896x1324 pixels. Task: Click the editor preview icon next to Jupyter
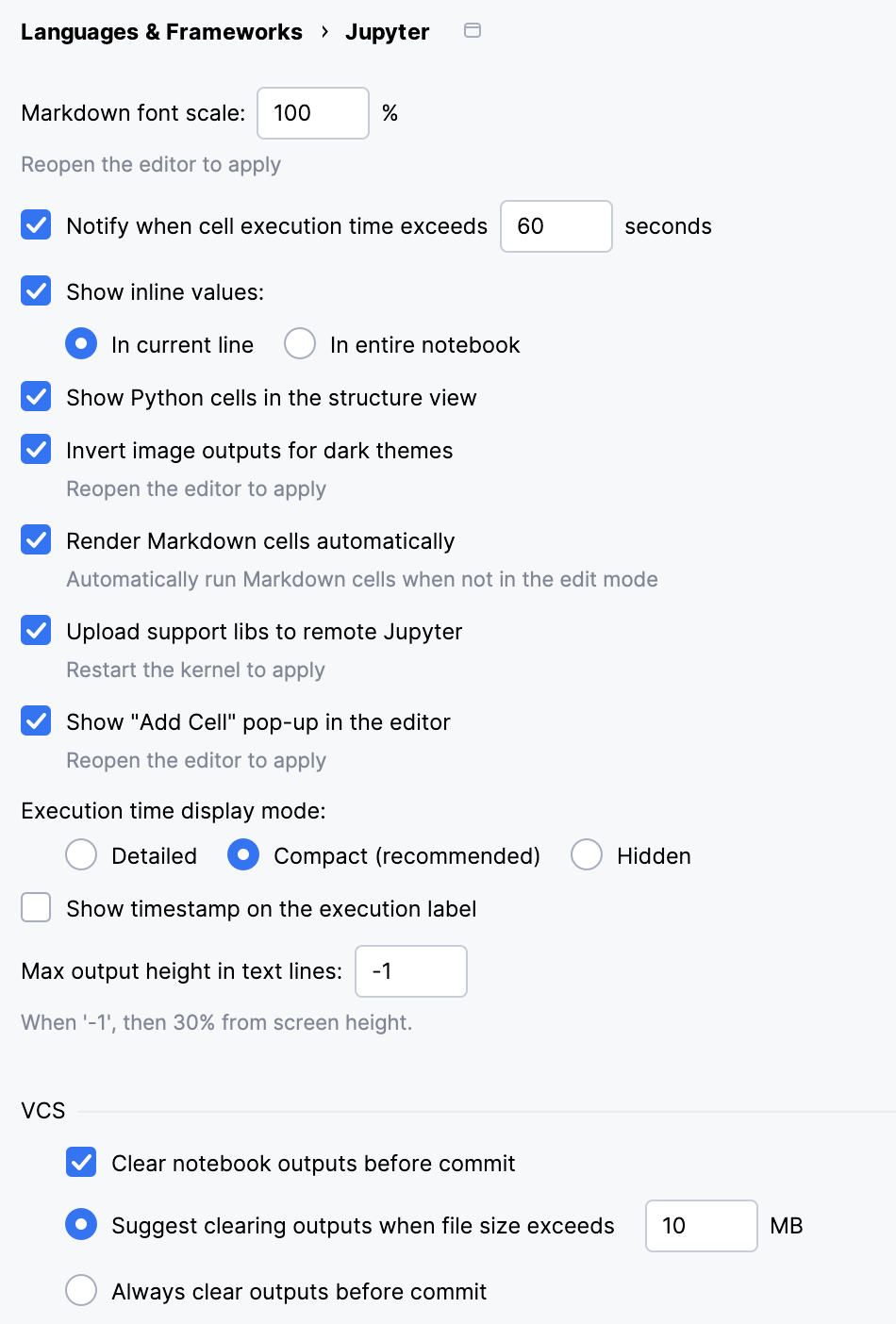tap(472, 31)
